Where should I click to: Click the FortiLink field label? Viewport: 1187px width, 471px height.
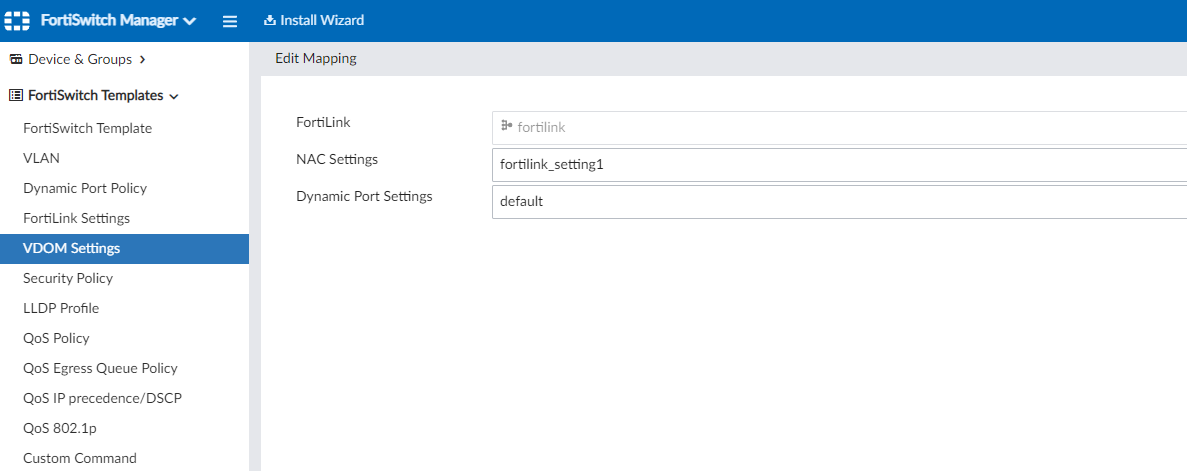pyautogui.click(x=323, y=122)
